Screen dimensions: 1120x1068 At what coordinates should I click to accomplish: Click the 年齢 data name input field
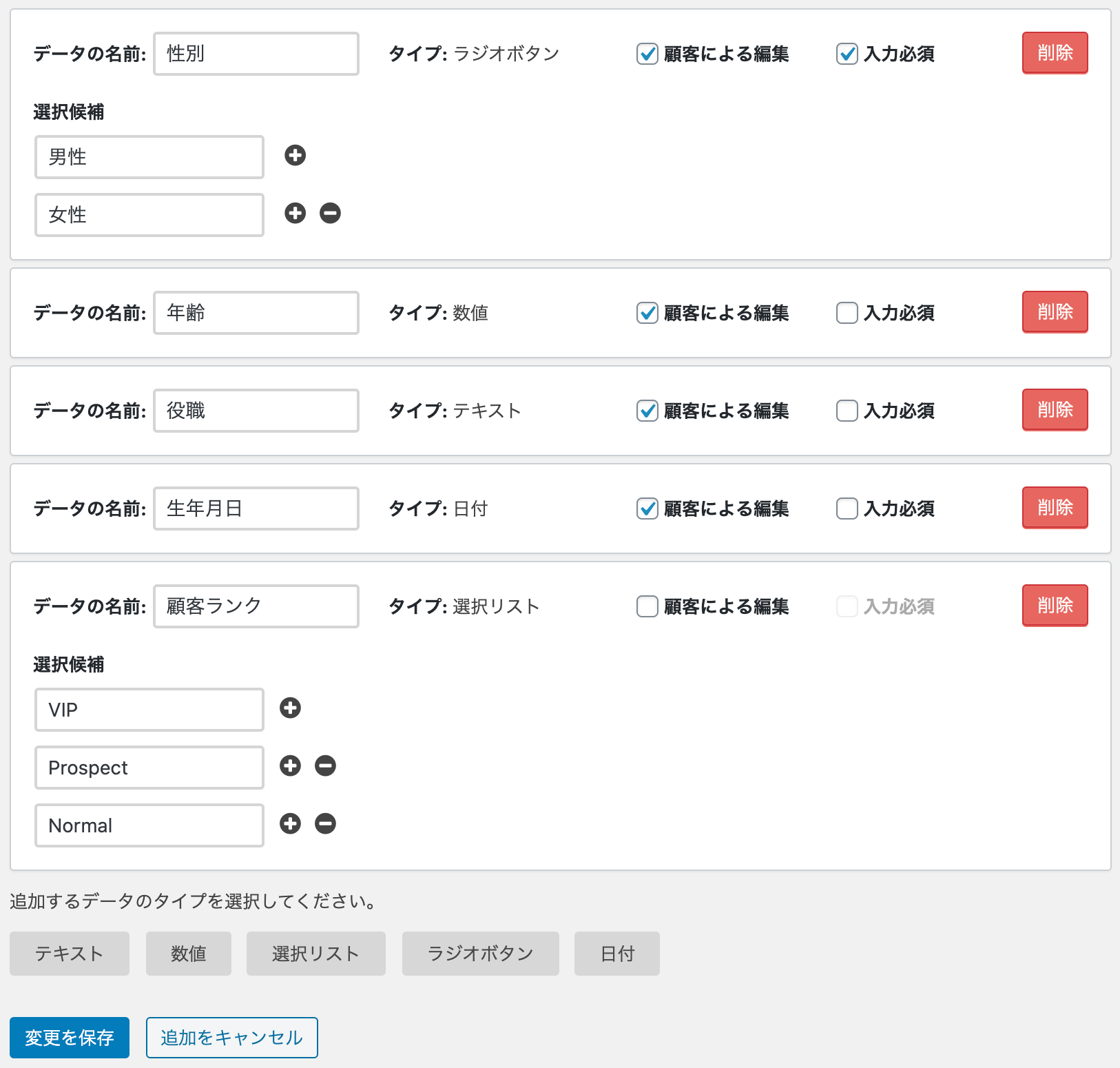point(256,313)
